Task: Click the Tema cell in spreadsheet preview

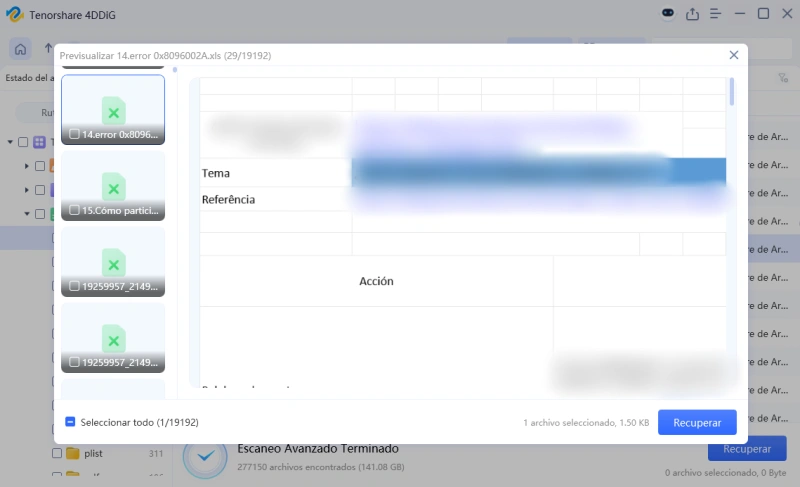Action: (x=276, y=173)
